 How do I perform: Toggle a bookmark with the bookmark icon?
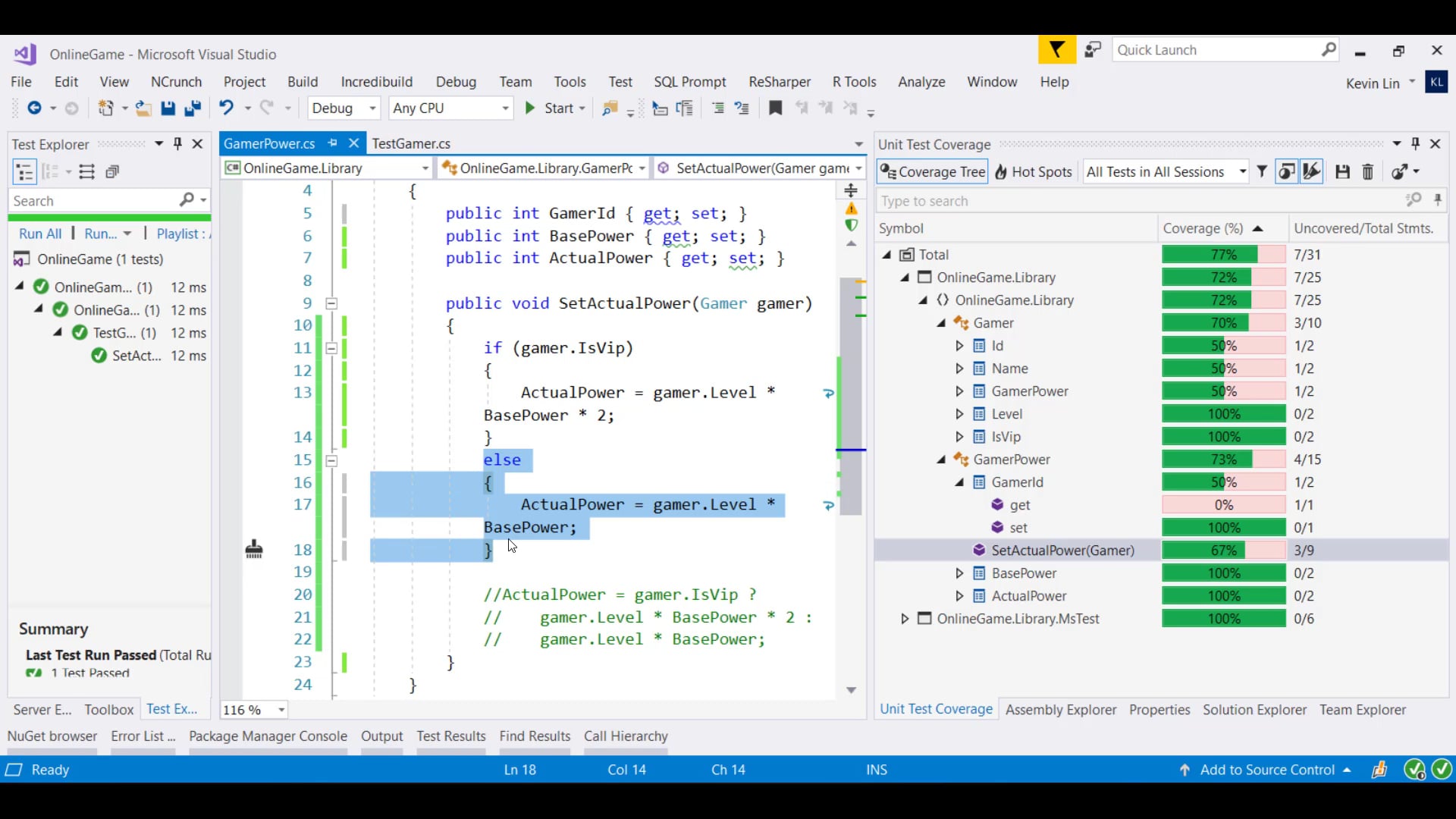point(775,108)
